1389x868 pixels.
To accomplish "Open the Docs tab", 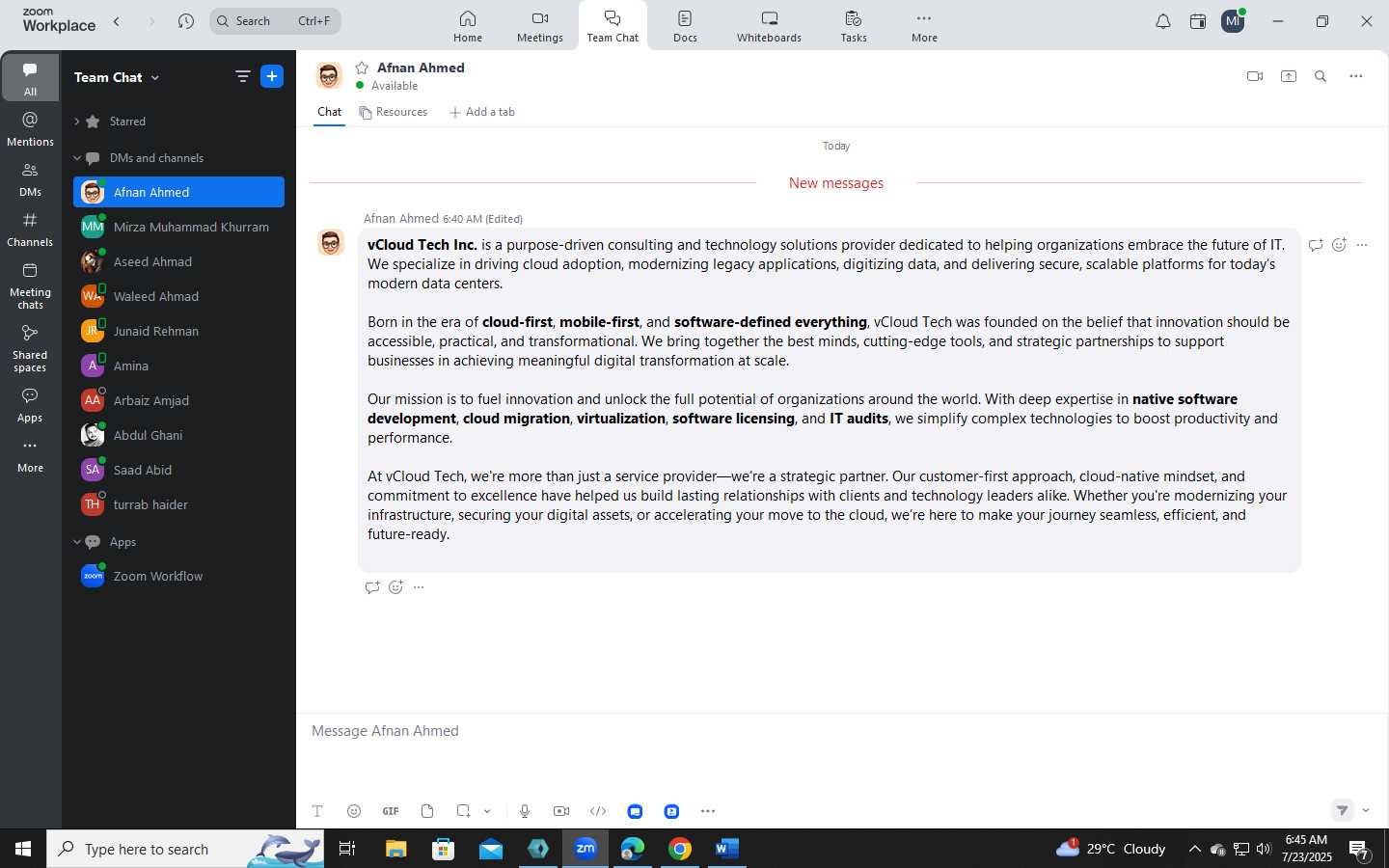I will coord(685,26).
